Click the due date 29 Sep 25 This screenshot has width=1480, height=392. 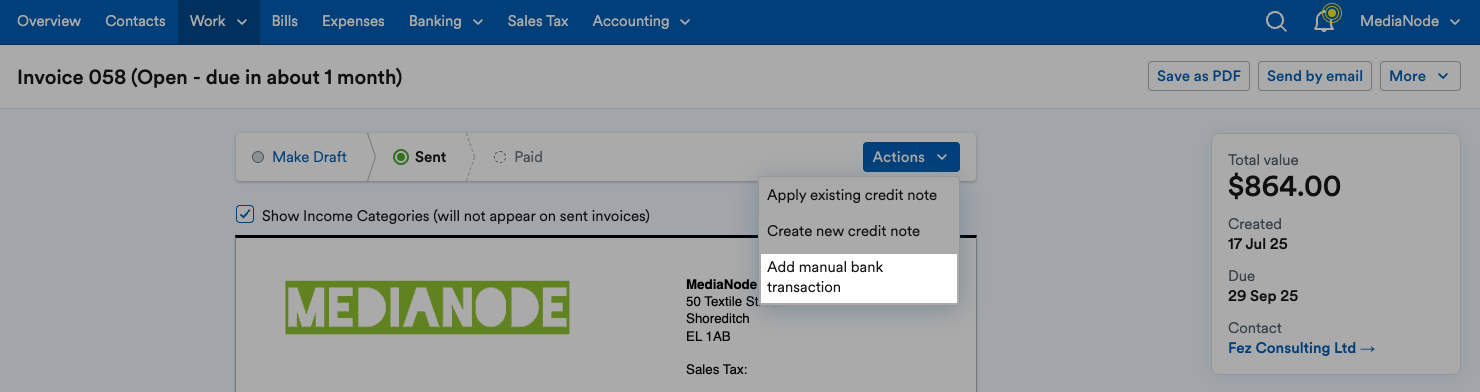pyautogui.click(x=1264, y=295)
